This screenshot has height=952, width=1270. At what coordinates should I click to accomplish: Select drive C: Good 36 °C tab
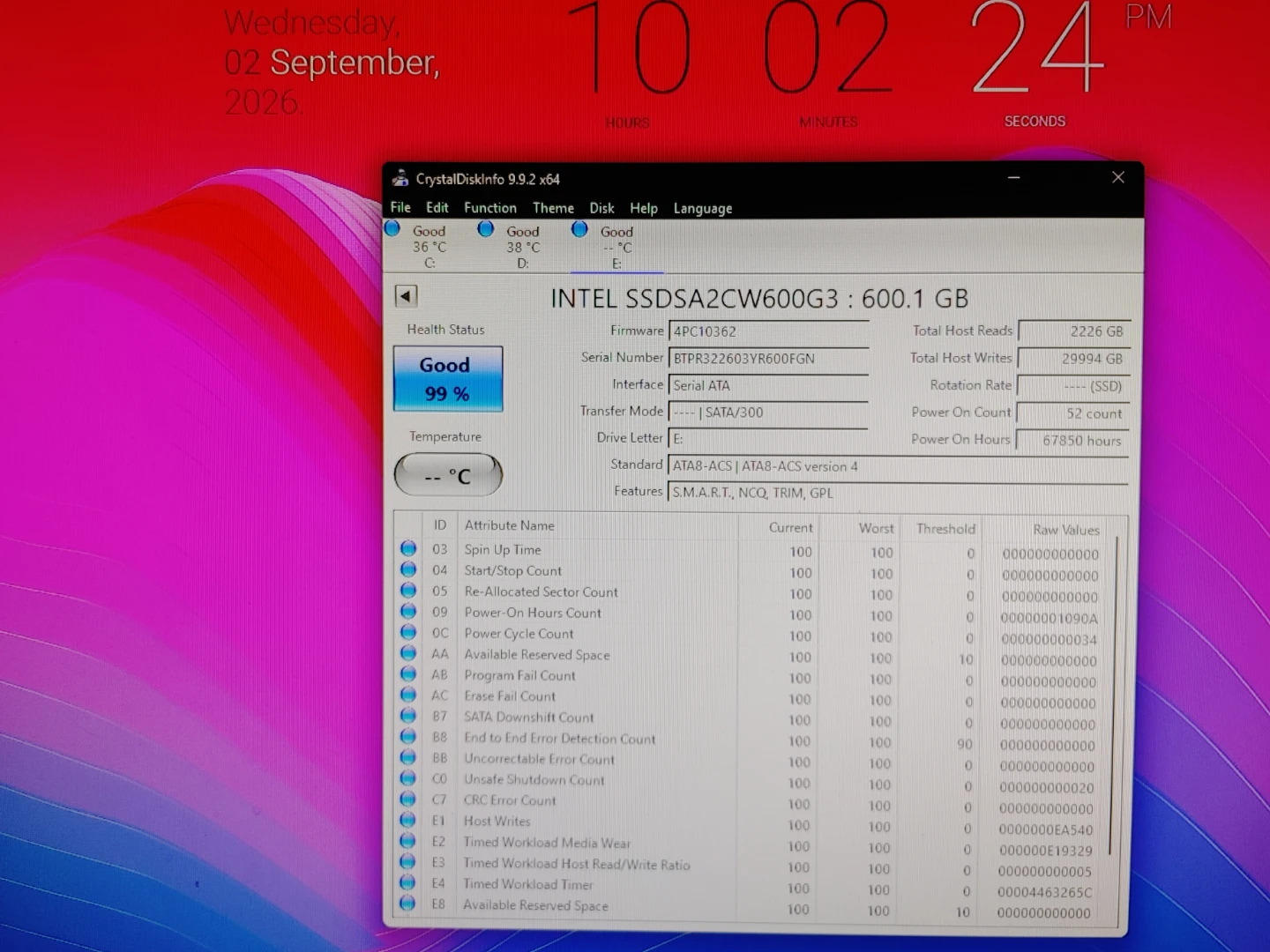[428, 246]
